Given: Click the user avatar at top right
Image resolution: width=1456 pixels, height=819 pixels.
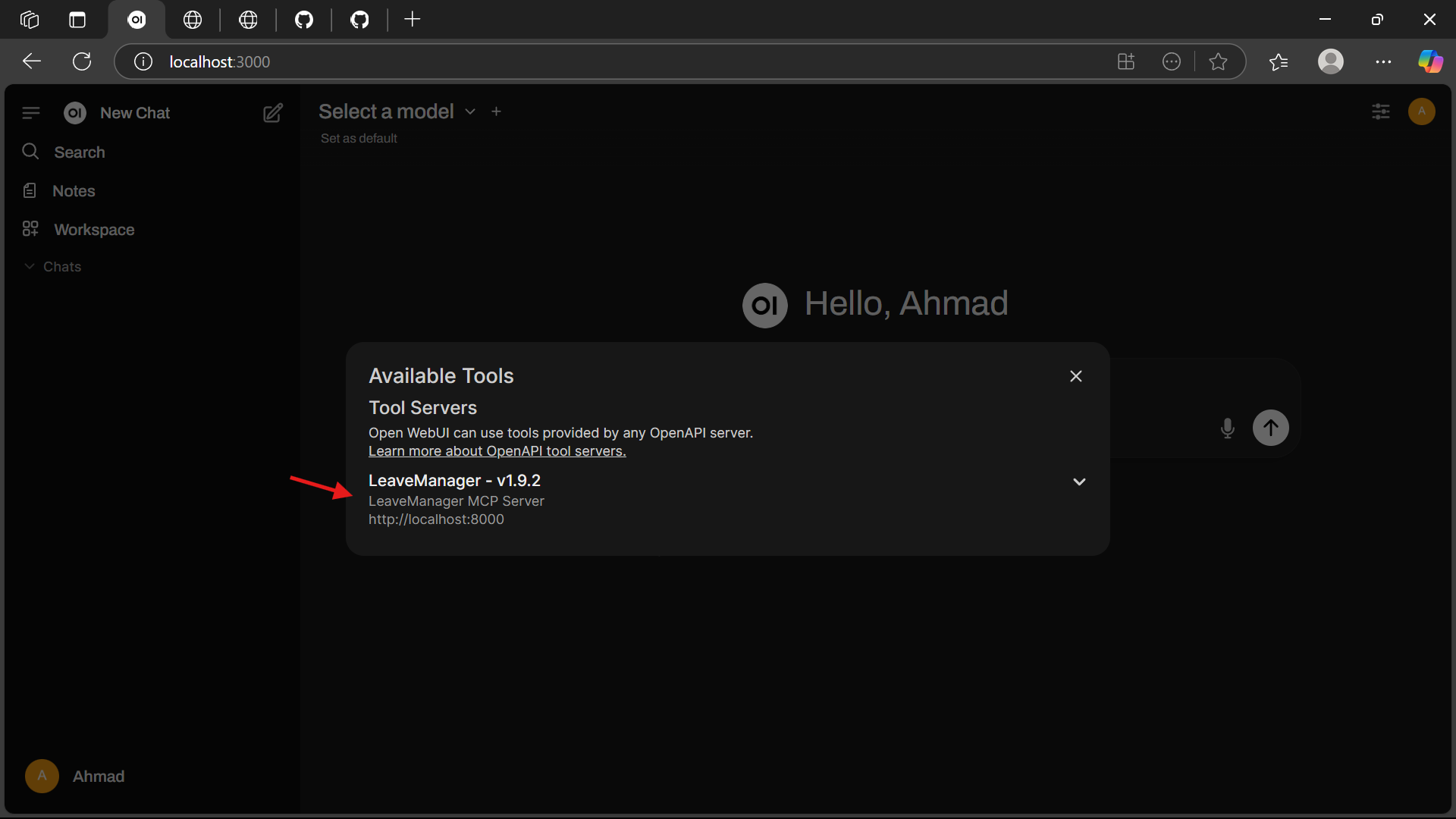Looking at the screenshot, I should tap(1421, 111).
